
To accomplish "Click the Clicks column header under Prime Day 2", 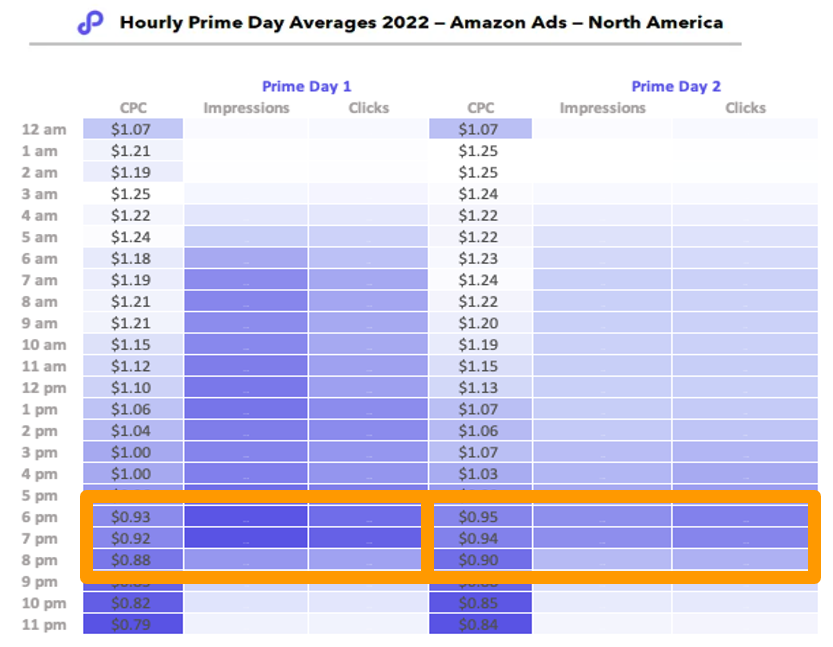I will pyautogui.click(x=745, y=108).
